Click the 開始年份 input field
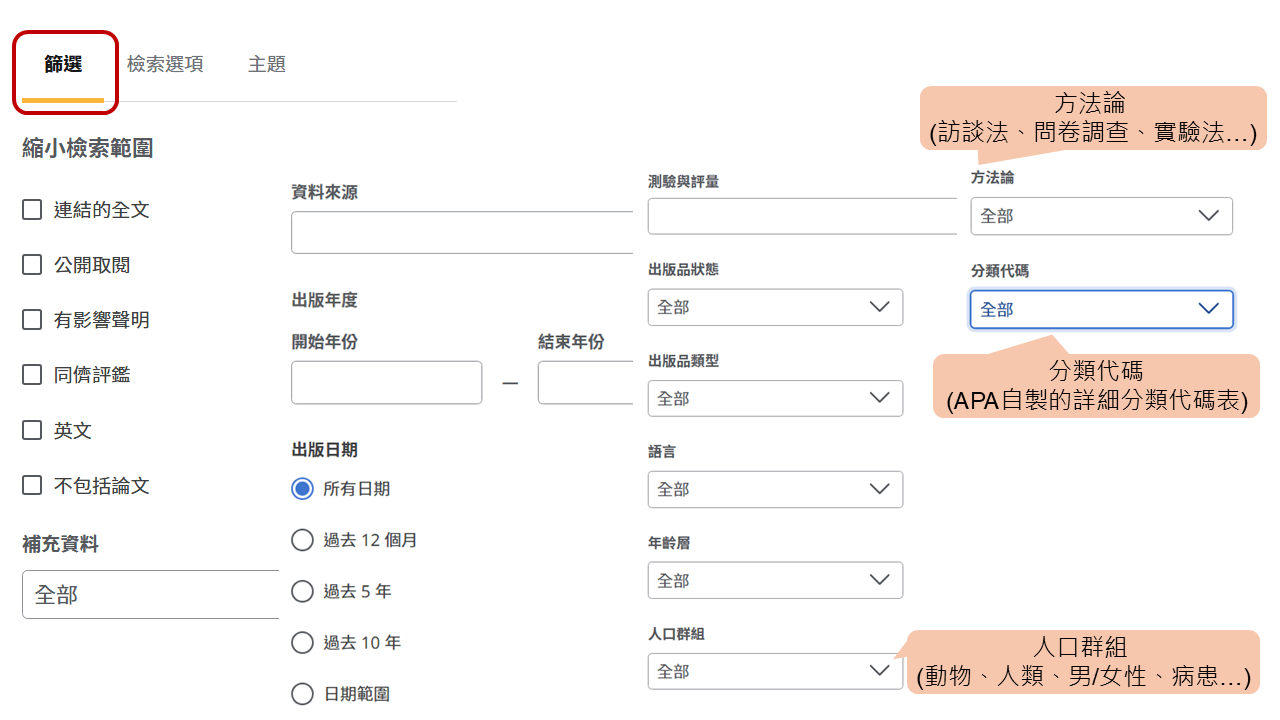 [x=386, y=383]
